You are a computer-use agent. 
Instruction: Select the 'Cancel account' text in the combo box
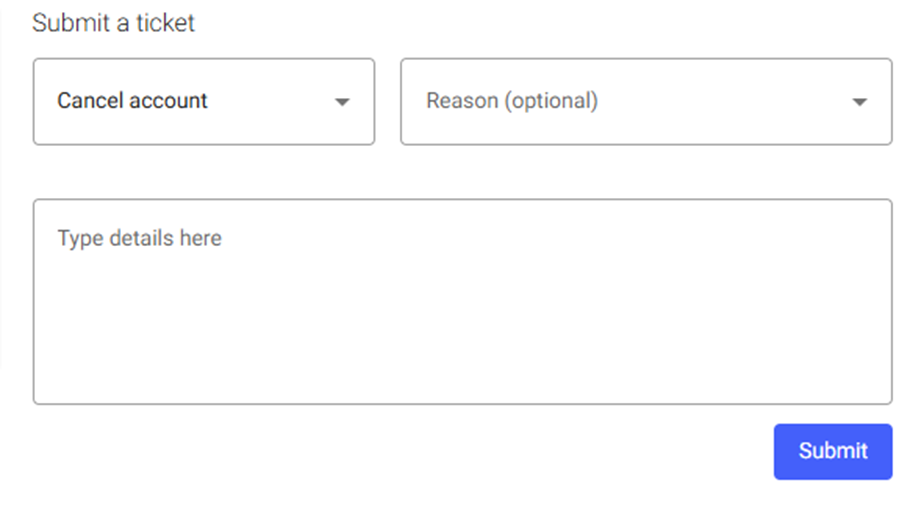tap(132, 101)
